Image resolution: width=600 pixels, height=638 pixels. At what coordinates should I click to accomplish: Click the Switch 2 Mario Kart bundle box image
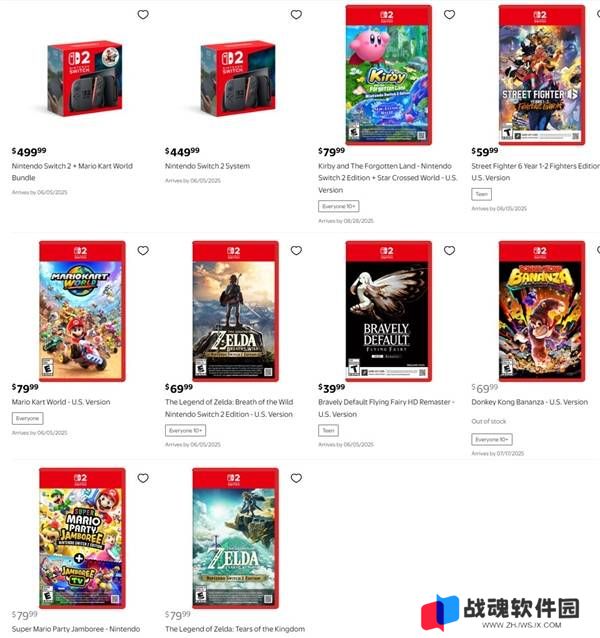tap(85, 78)
